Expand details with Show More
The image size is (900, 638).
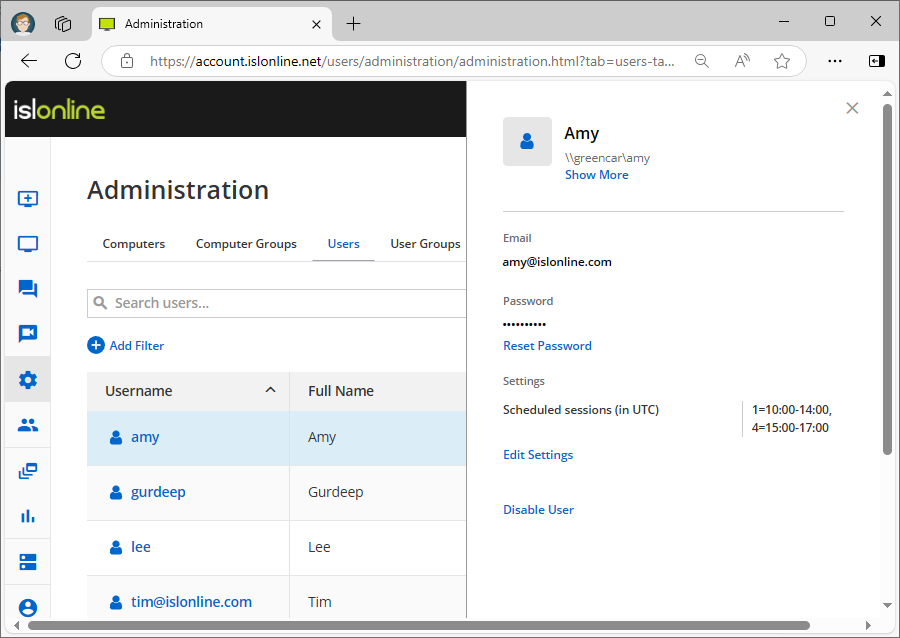click(x=596, y=175)
